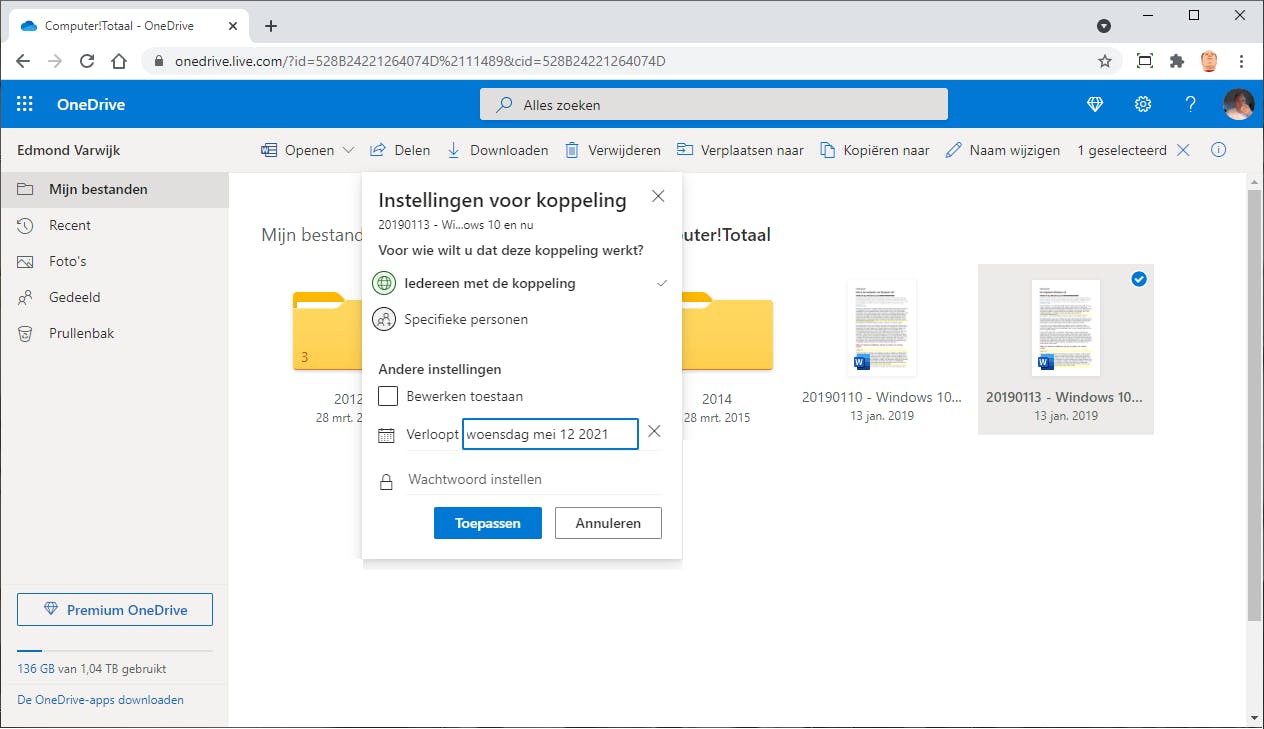Close the Computer!Totaal - OneDrive tab

235,26
